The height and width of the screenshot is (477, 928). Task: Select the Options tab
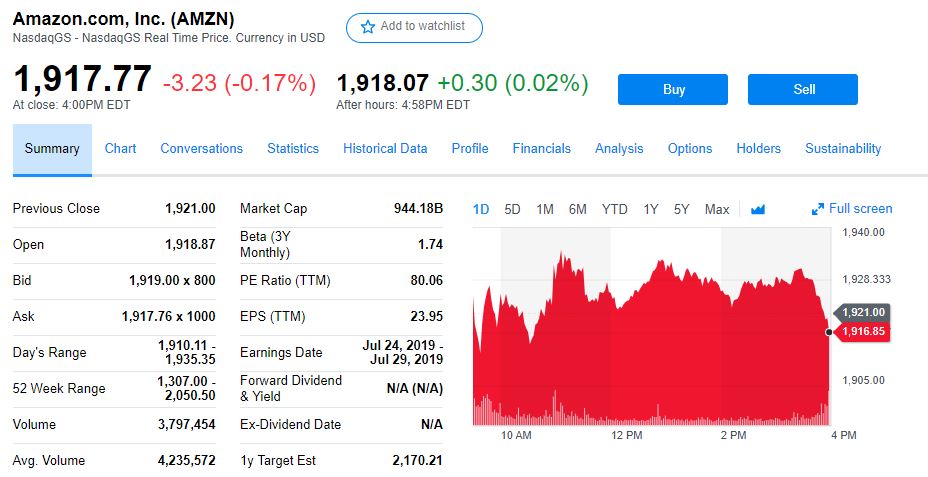(x=690, y=148)
